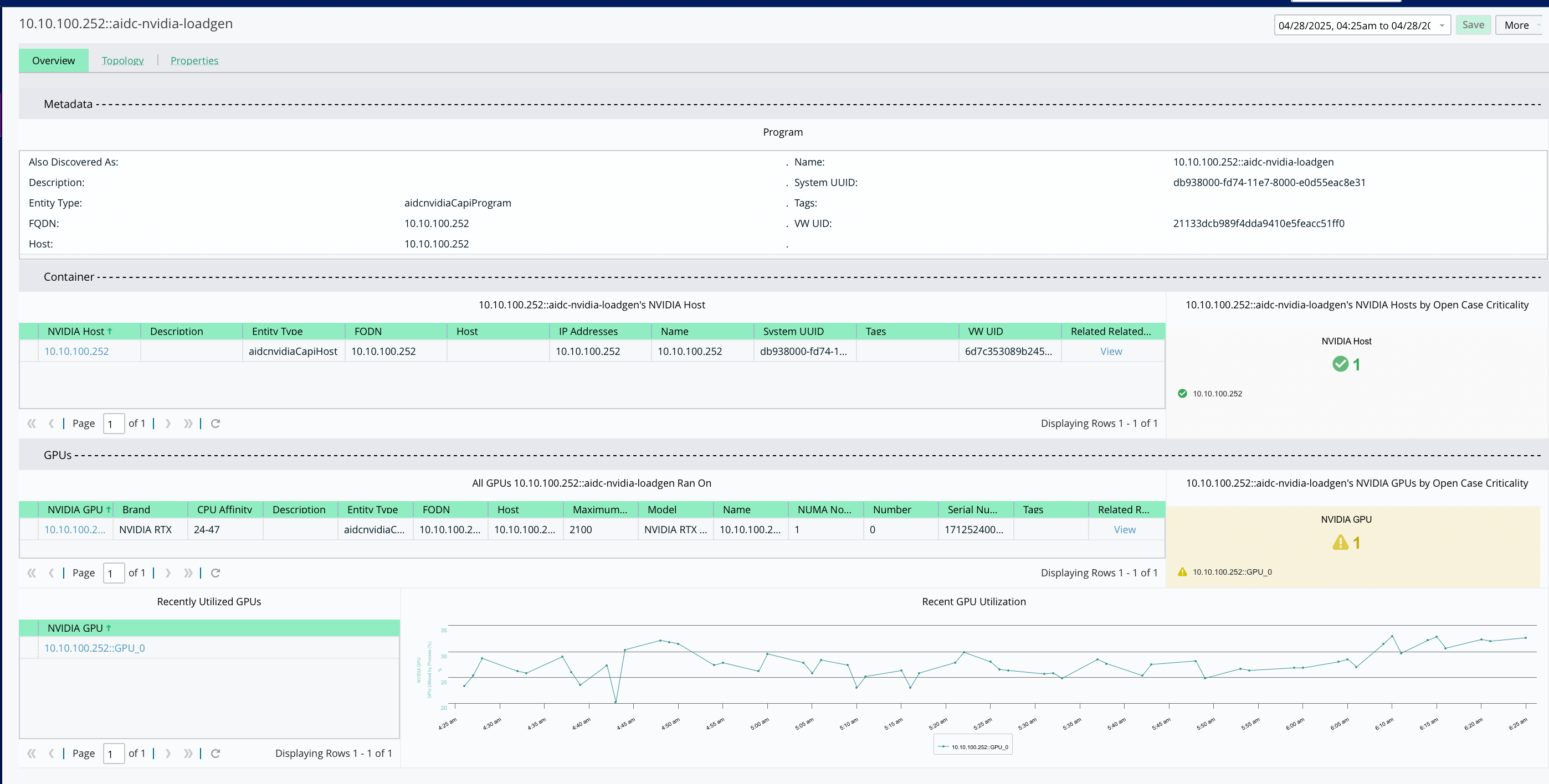1549x784 pixels.
Task: Click yellow warning icon under NVIDIA GPU
Action: (1340, 543)
